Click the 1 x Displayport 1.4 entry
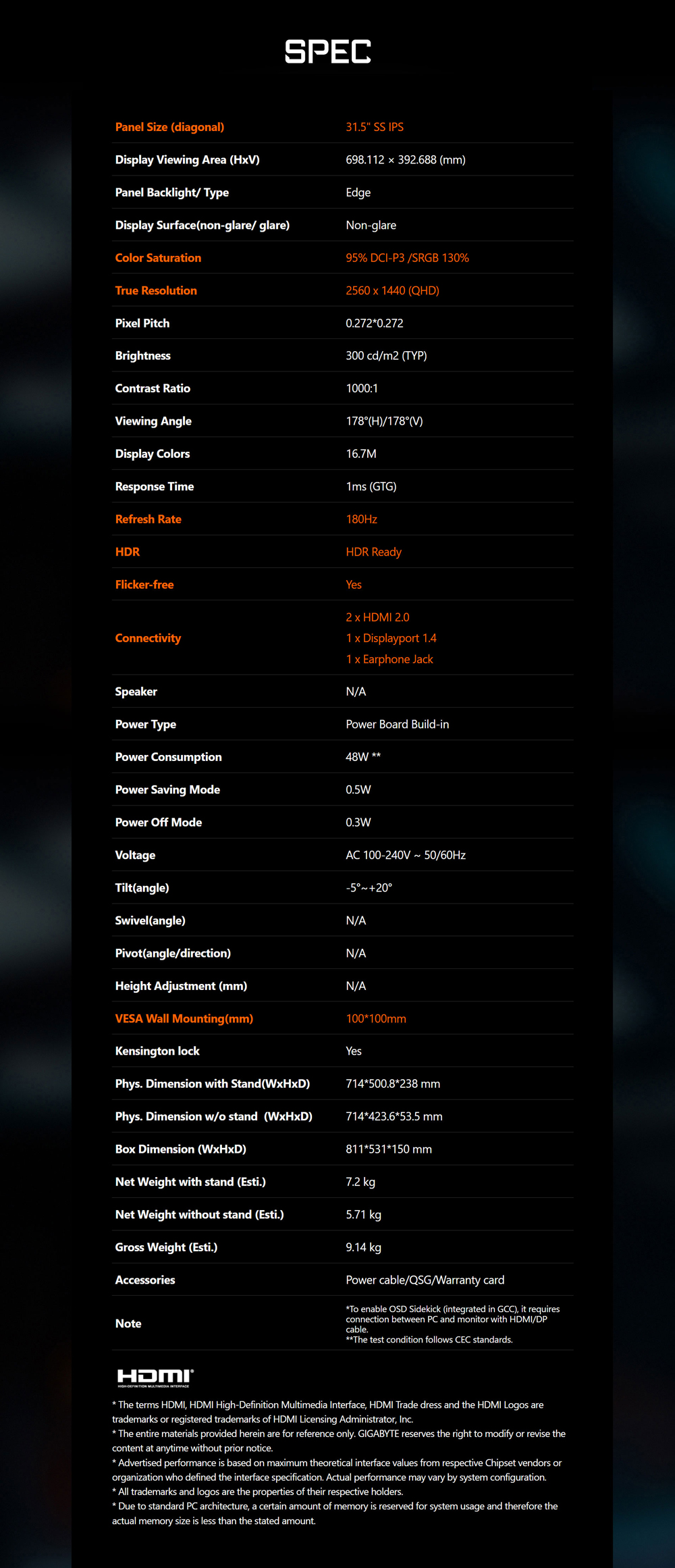Viewport: 675px width, 1568px height. tap(391, 638)
